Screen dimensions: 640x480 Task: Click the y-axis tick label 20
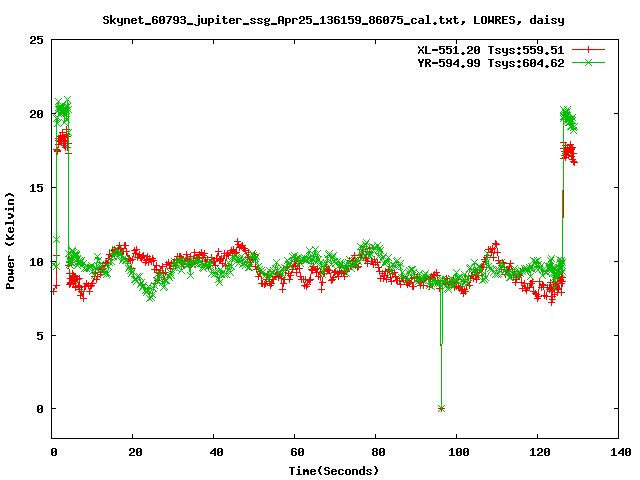click(36, 114)
